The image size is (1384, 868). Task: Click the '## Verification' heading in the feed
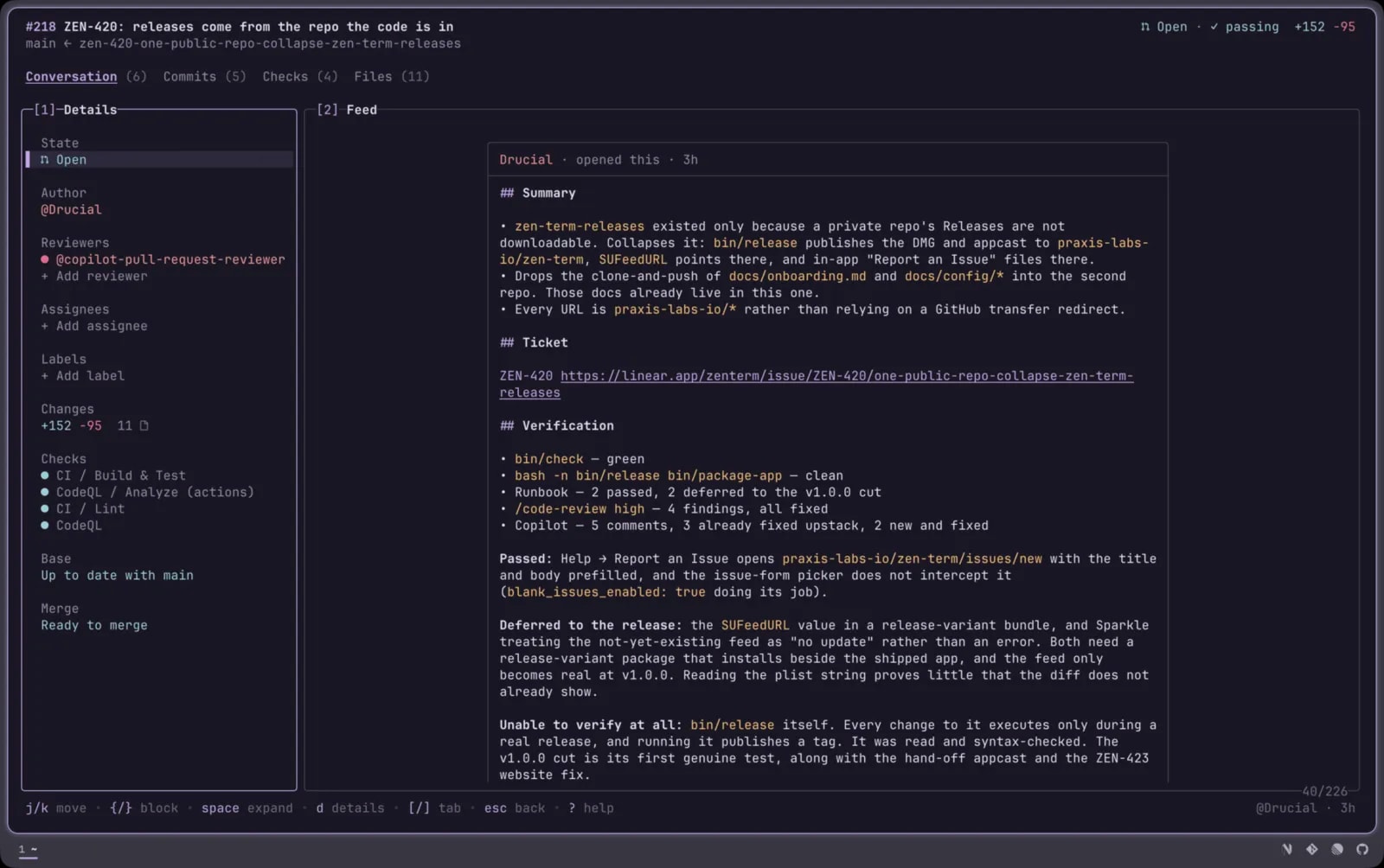click(557, 425)
